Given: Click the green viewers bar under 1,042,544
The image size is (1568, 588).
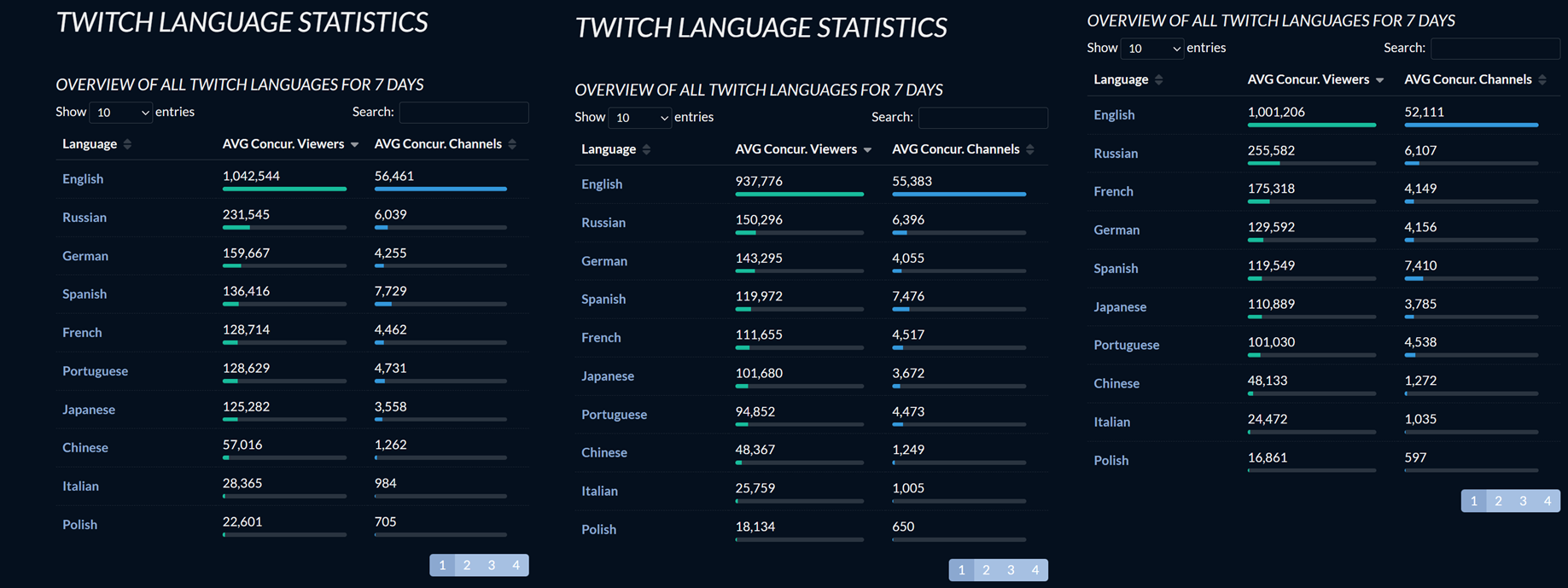Looking at the screenshot, I should pyautogui.click(x=284, y=189).
